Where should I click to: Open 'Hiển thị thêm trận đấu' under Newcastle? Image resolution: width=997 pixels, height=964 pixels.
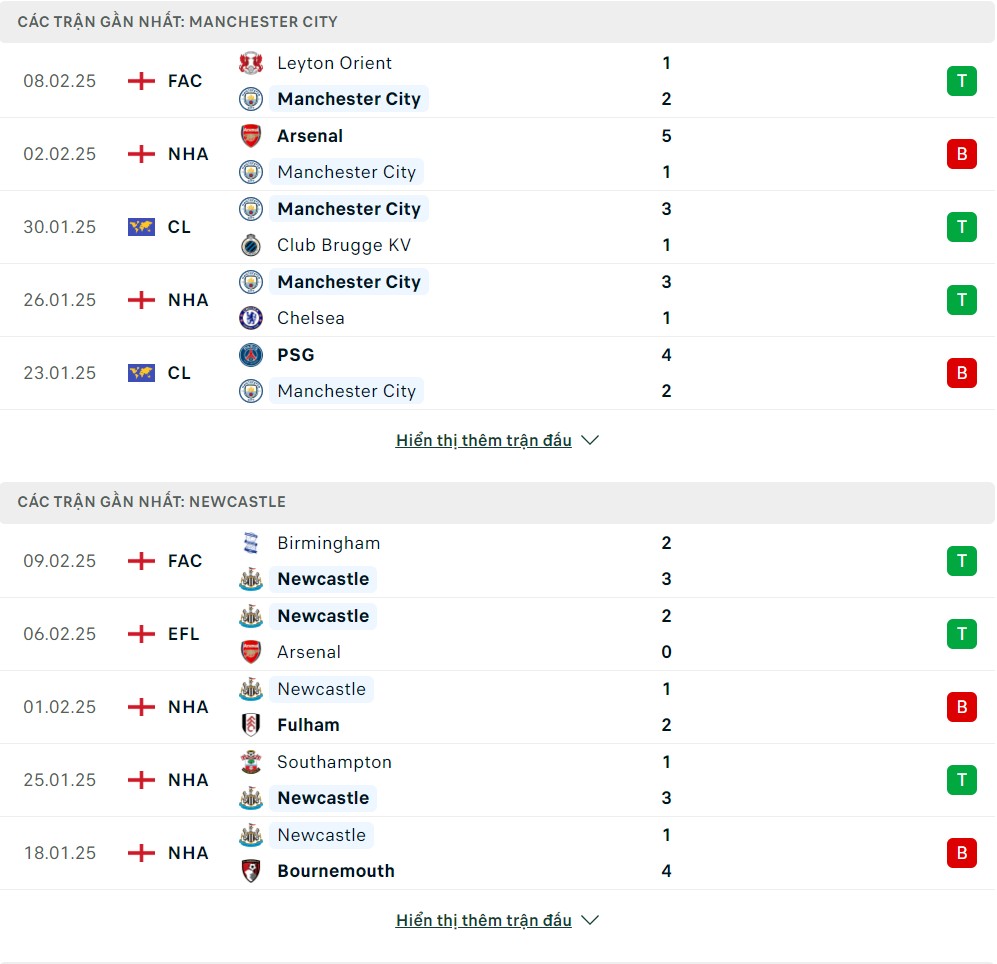click(x=484, y=920)
